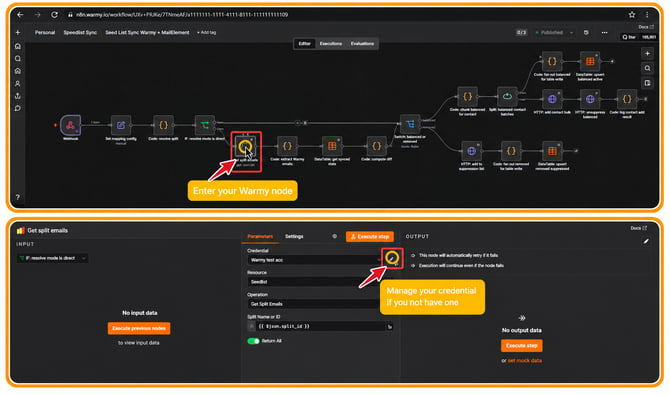Click the third canvas panel button below search

[647, 83]
